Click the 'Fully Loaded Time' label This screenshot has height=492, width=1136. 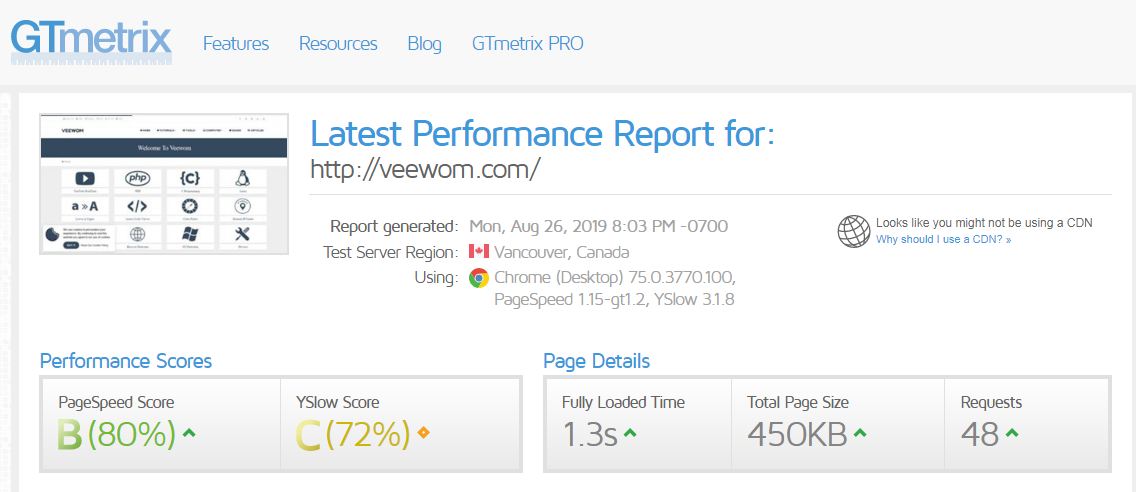click(x=623, y=402)
